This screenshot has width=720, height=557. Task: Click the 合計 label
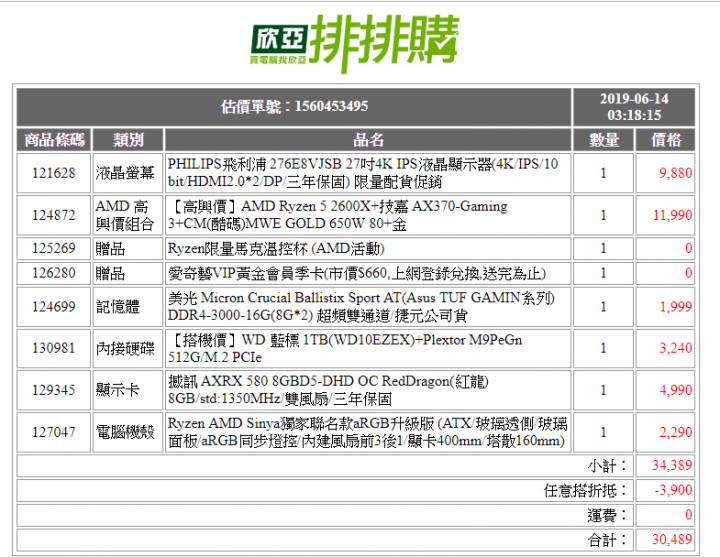click(607, 540)
